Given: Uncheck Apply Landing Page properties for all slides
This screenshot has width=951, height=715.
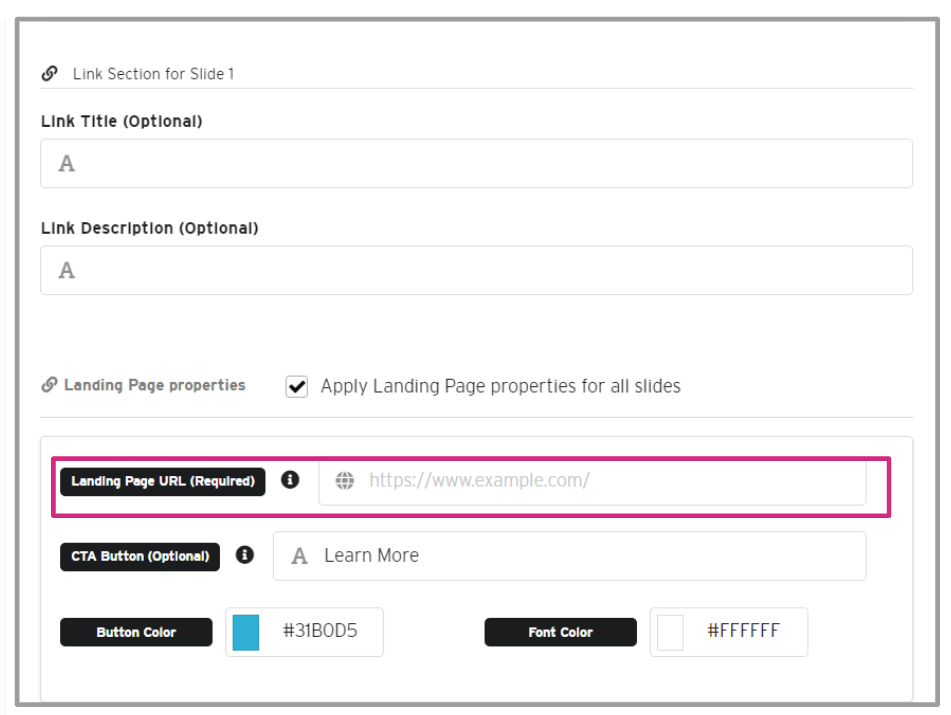Looking at the screenshot, I should (x=297, y=387).
